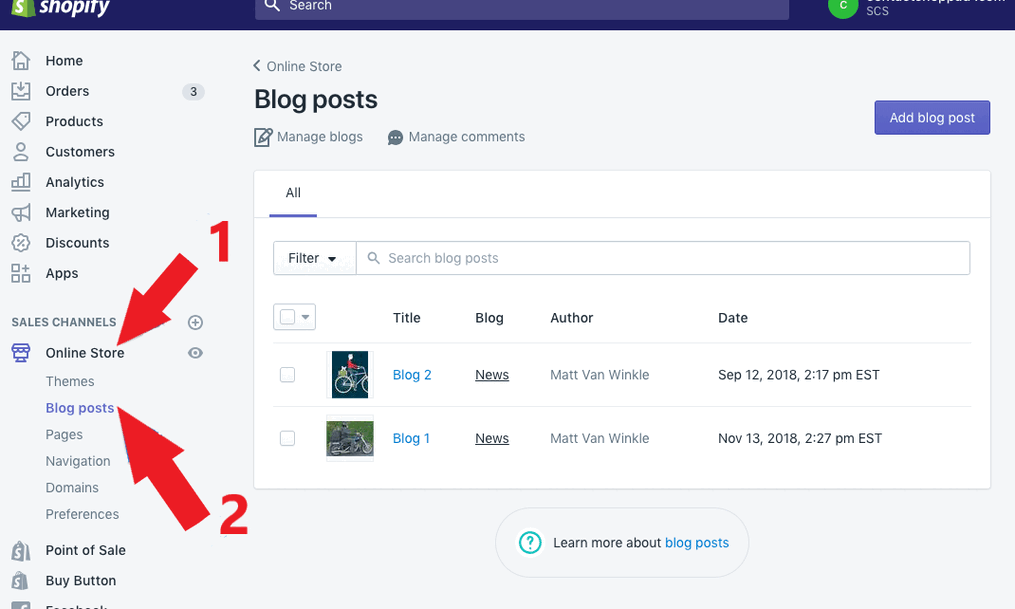Click the Customers sidebar icon
Image resolution: width=1015 pixels, height=609 pixels.
coord(21,151)
